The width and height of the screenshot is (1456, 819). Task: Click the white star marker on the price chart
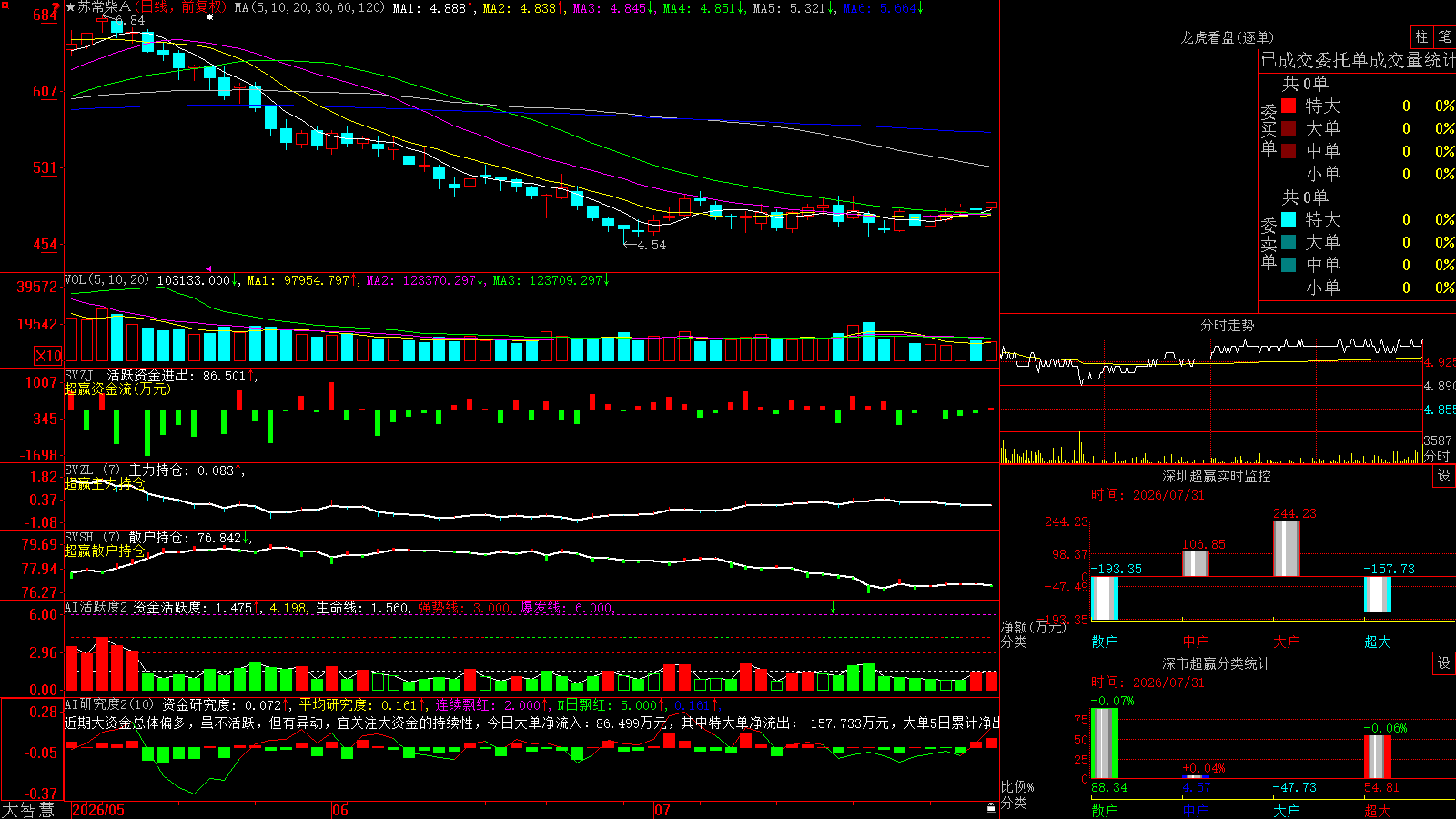click(x=210, y=17)
